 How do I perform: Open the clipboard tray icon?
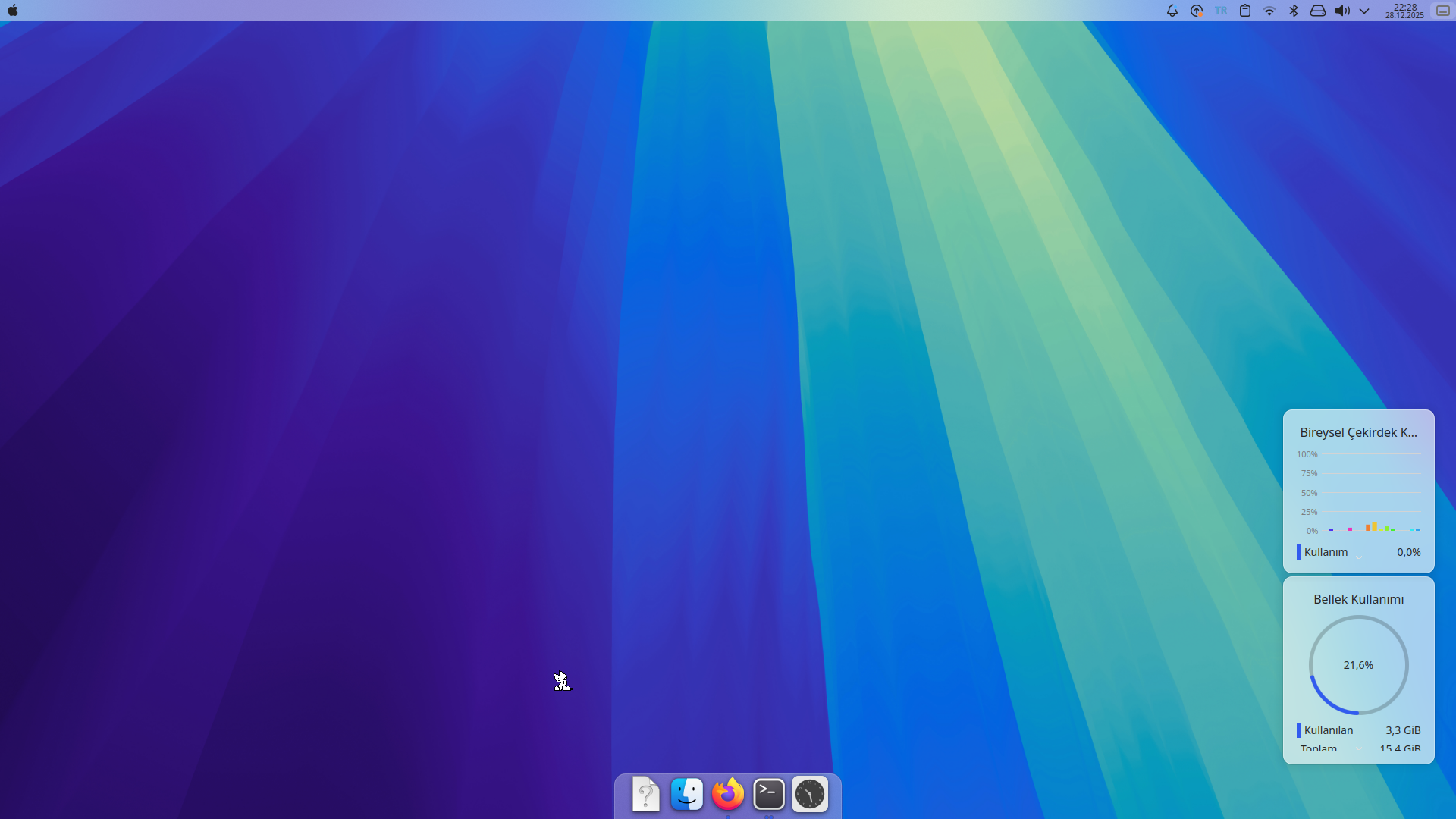(x=1245, y=11)
